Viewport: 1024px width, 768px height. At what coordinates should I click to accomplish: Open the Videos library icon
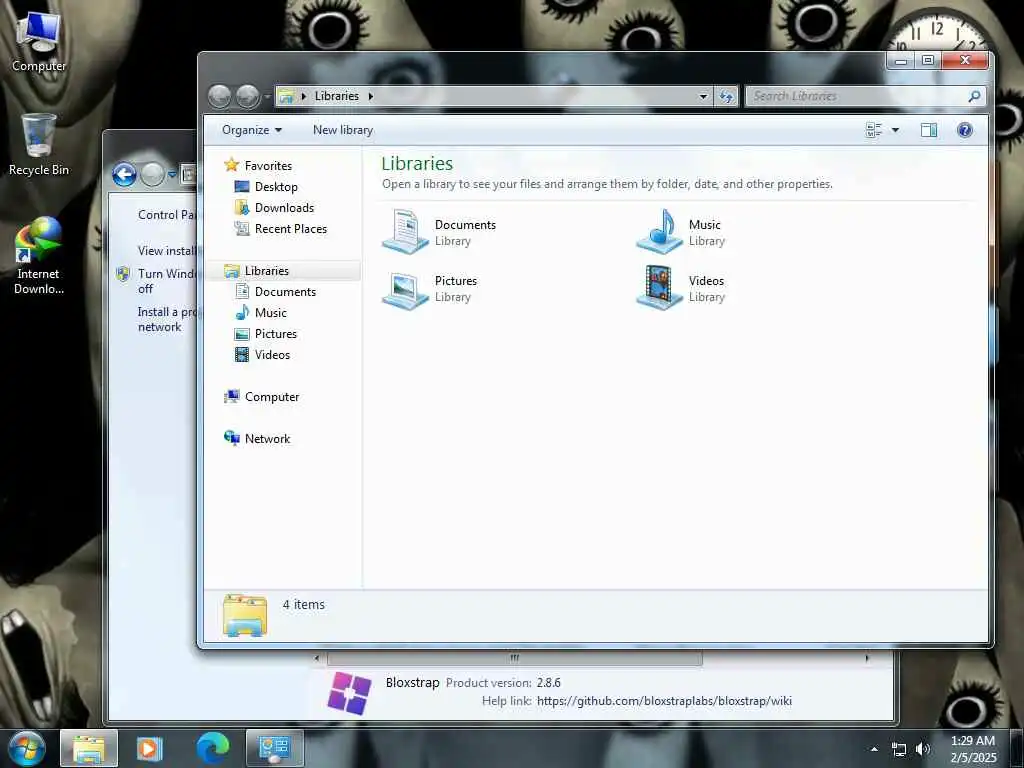coord(660,288)
